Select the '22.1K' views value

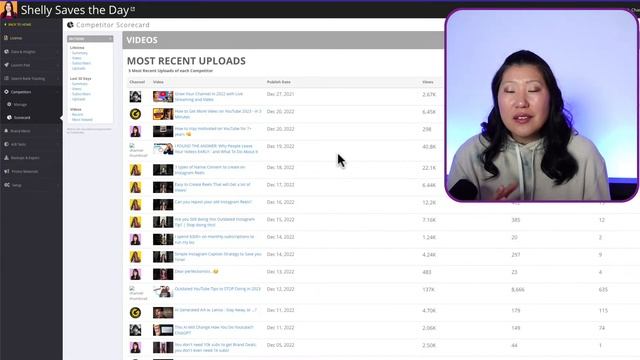(429, 168)
